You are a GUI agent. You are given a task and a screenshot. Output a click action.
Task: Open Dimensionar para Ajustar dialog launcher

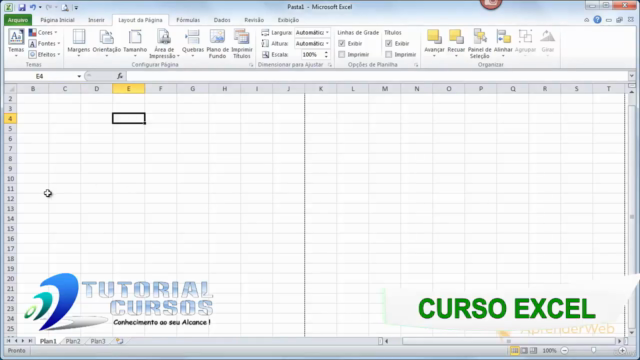pos(330,65)
